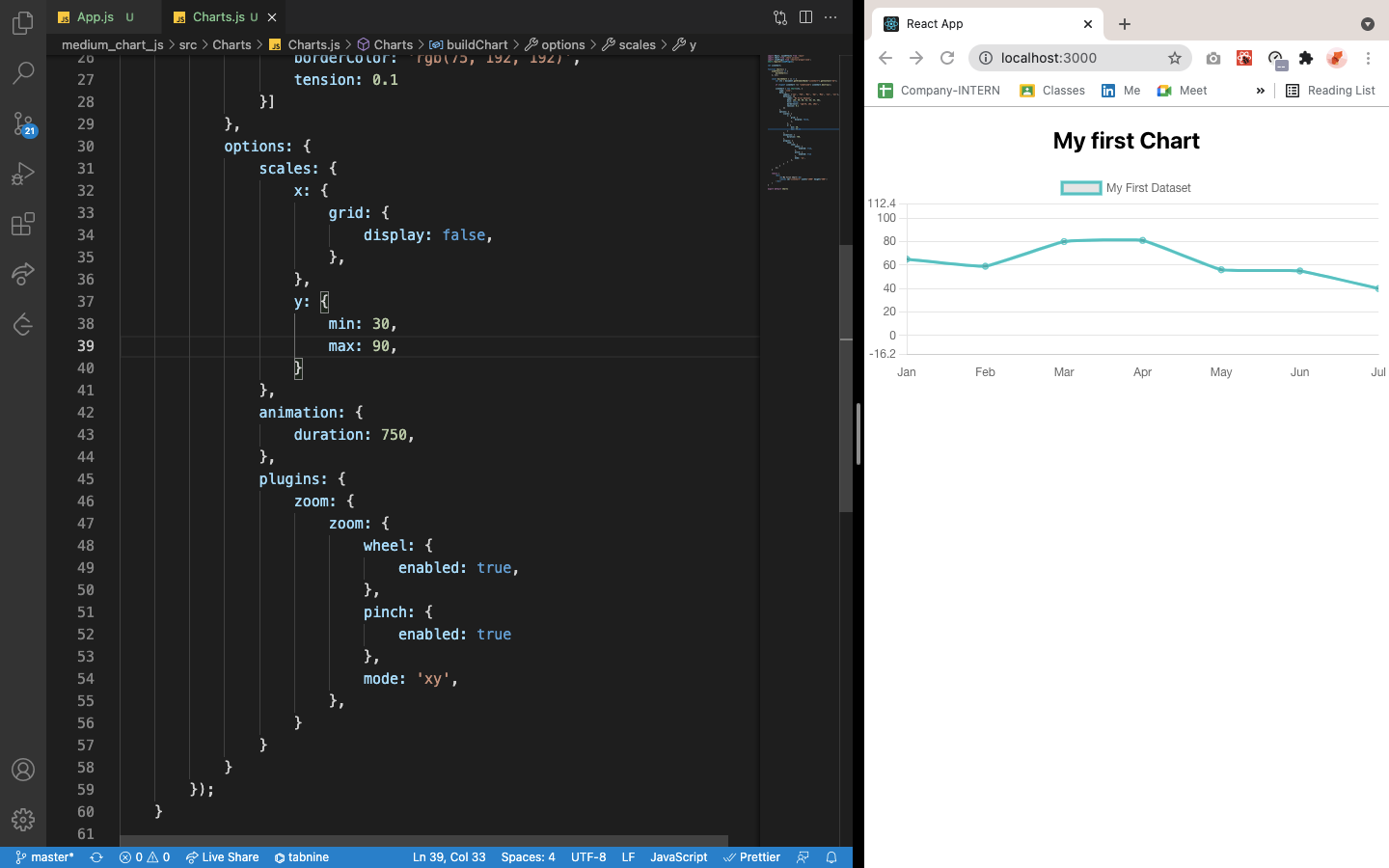The image size is (1389, 868).
Task: Click the master branch indicator
Action: (x=43, y=857)
